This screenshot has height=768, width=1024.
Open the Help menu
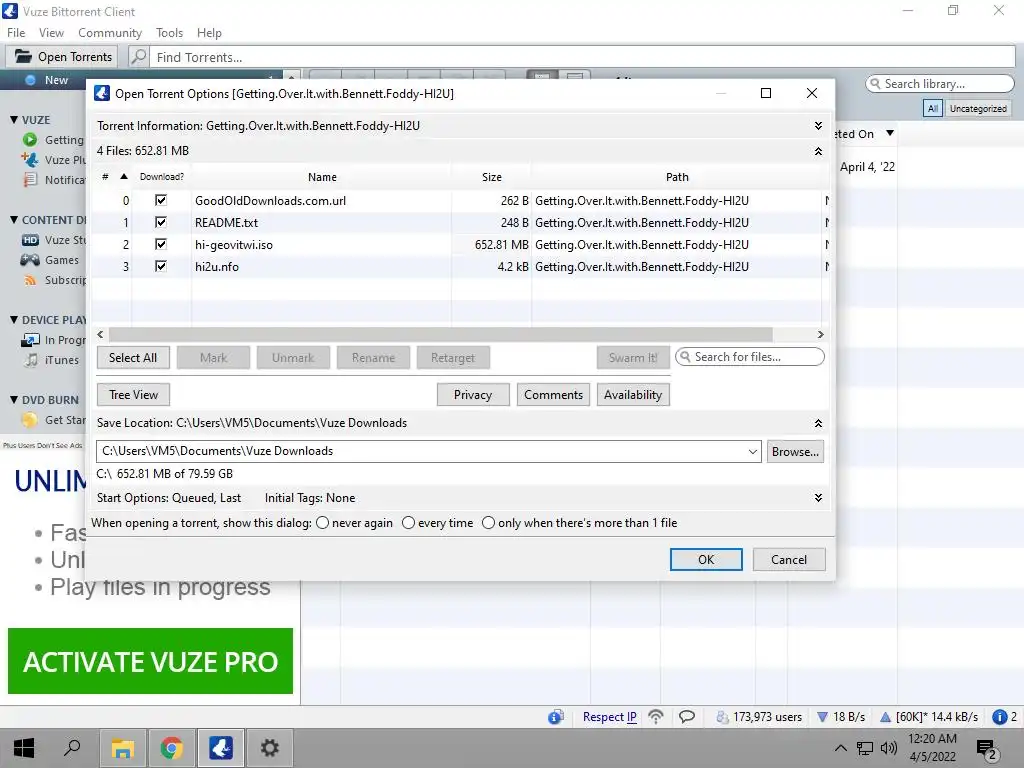[x=209, y=33]
